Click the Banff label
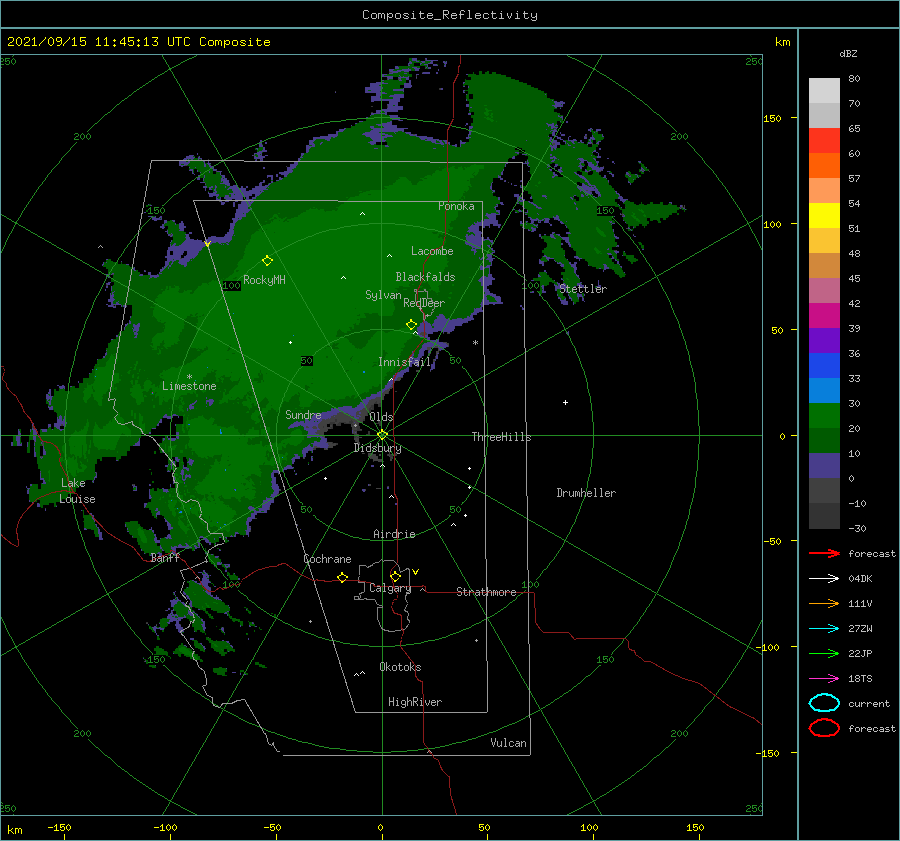The image size is (900, 841). pos(165,557)
